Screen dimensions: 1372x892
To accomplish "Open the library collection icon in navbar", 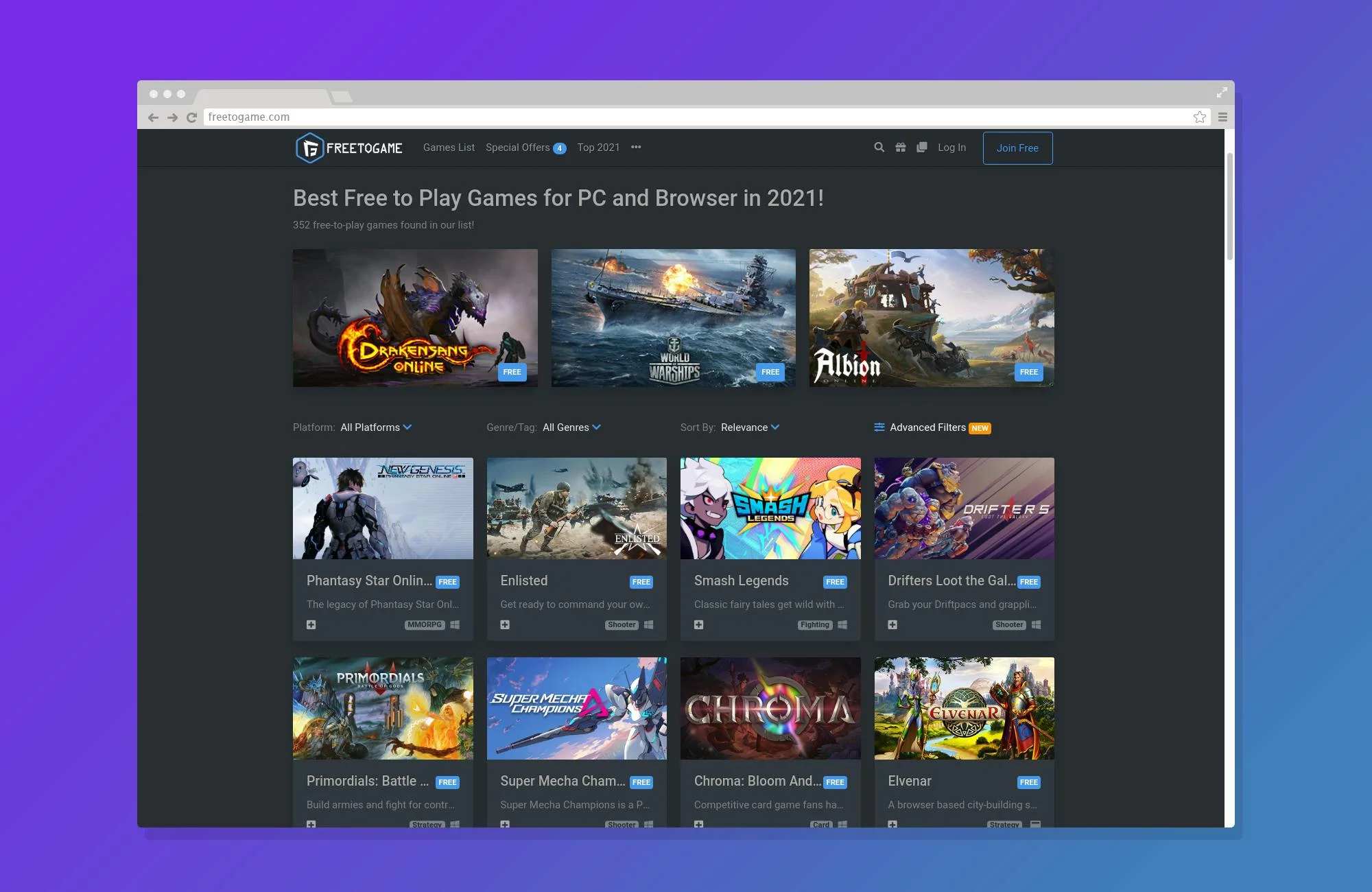I will pyautogui.click(x=922, y=148).
